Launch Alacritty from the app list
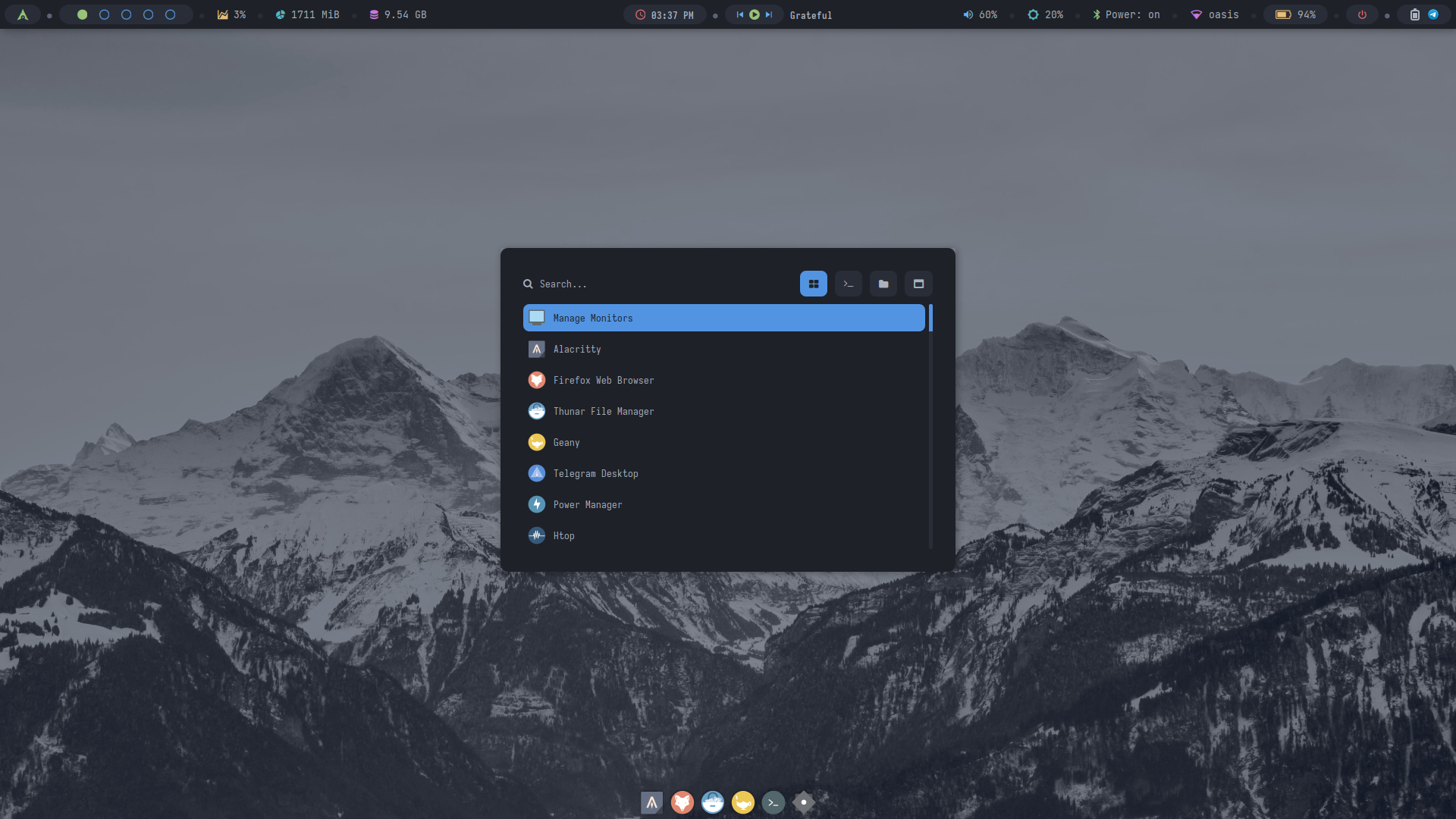 click(576, 349)
